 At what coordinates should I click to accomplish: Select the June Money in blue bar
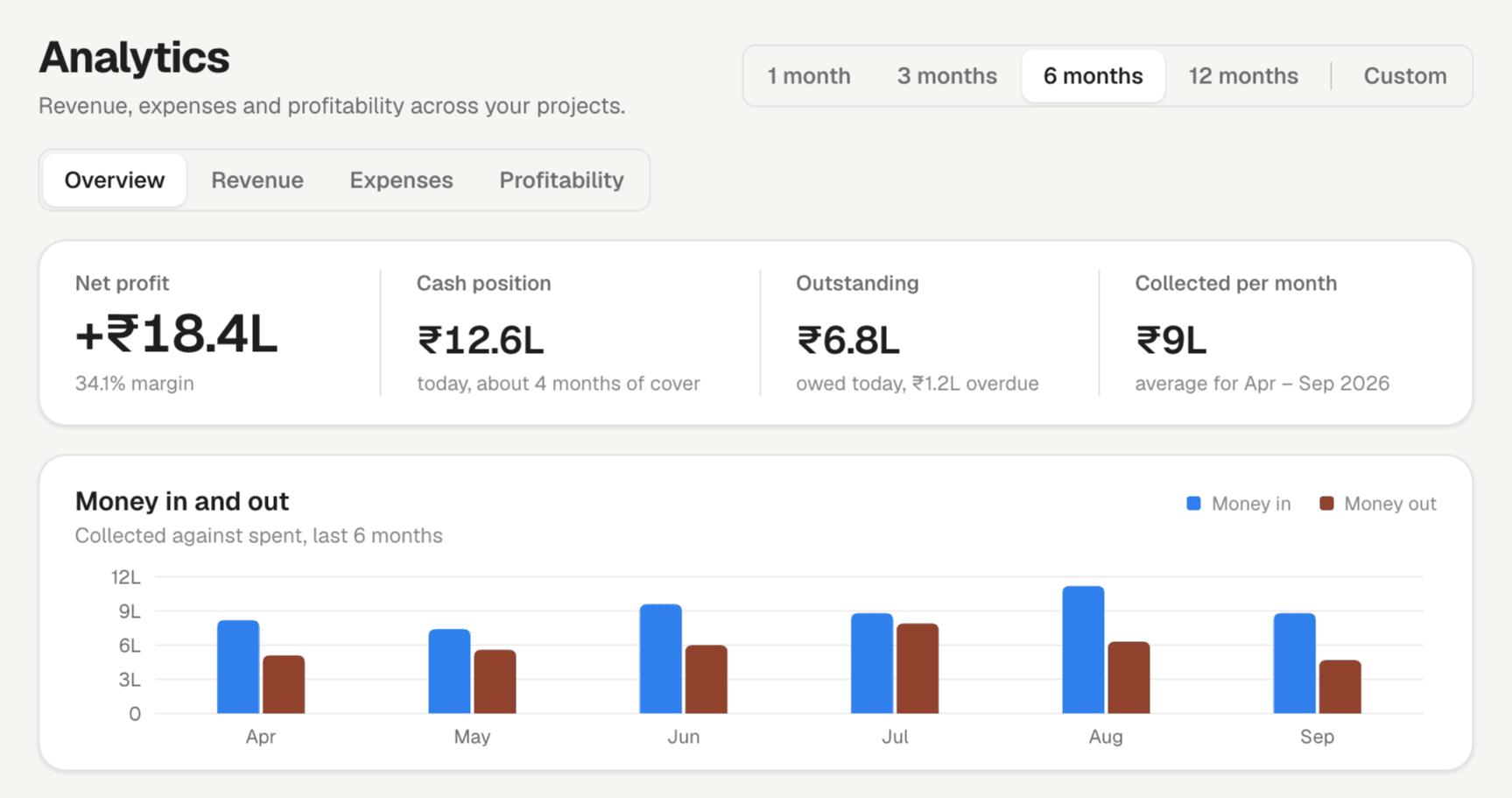[660, 659]
